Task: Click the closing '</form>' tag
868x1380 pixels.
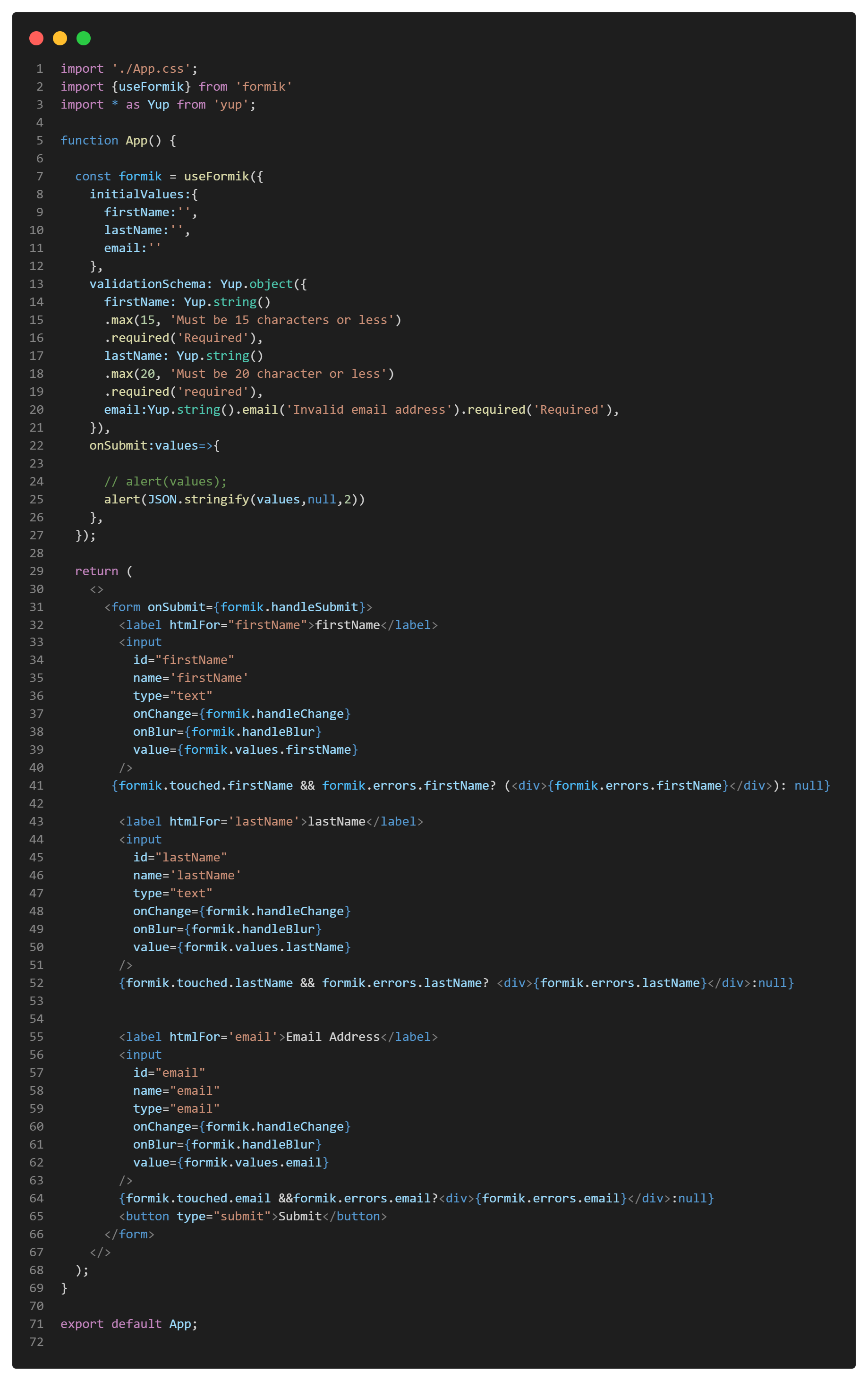Action: [x=129, y=1235]
